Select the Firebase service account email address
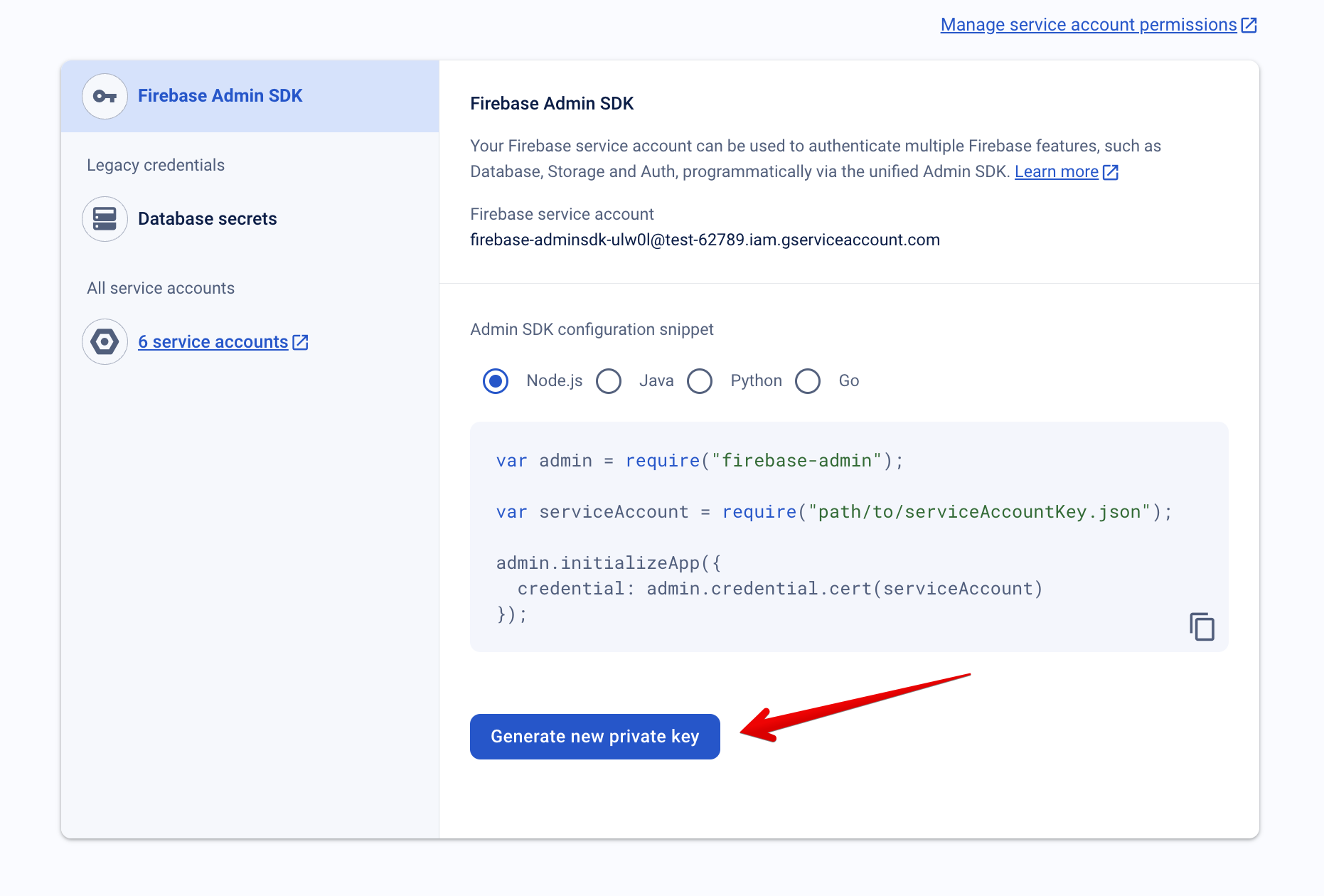 [x=705, y=240]
